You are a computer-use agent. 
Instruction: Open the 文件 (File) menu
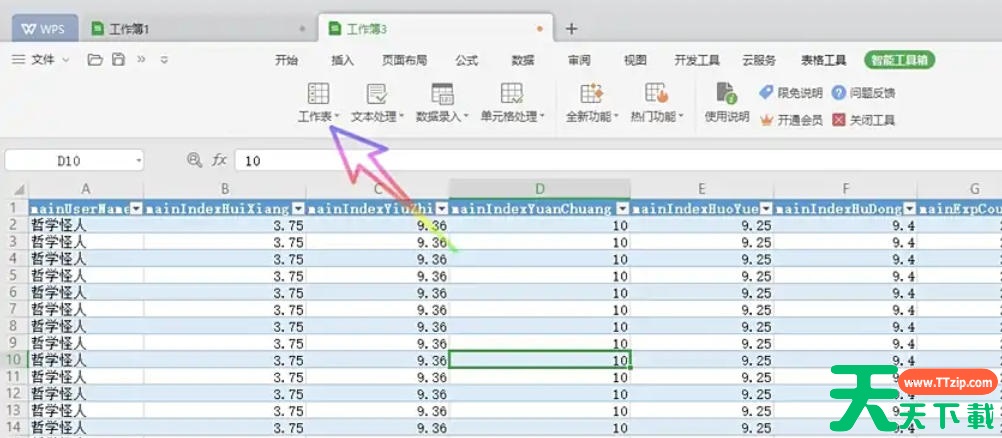42,60
